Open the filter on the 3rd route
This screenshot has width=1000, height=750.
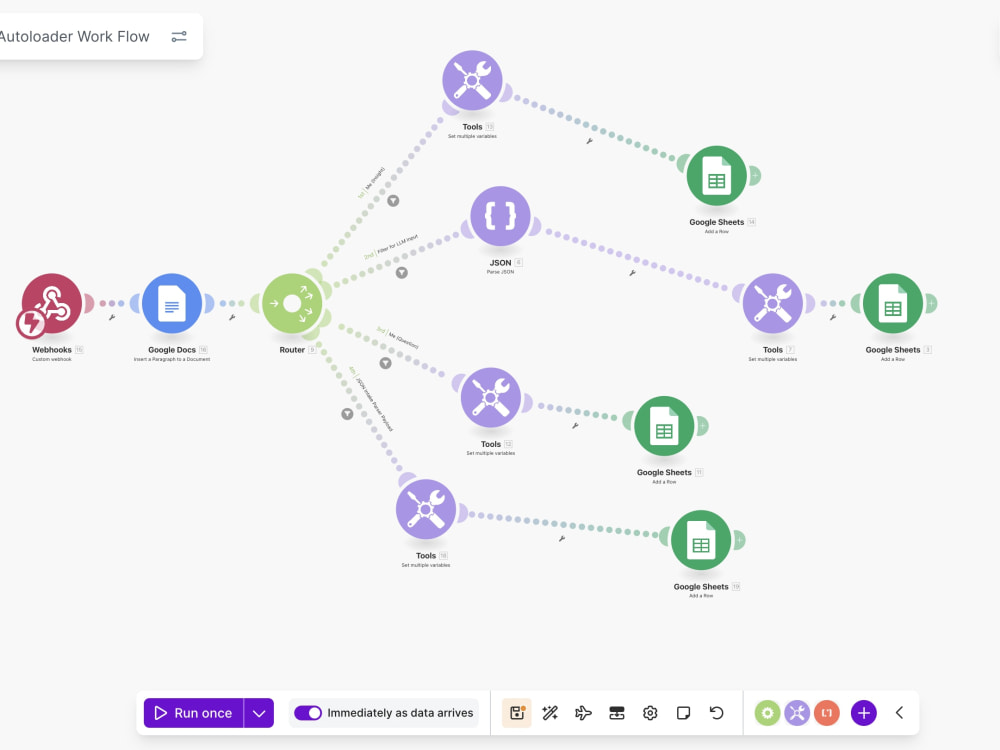tap(386, 364)
